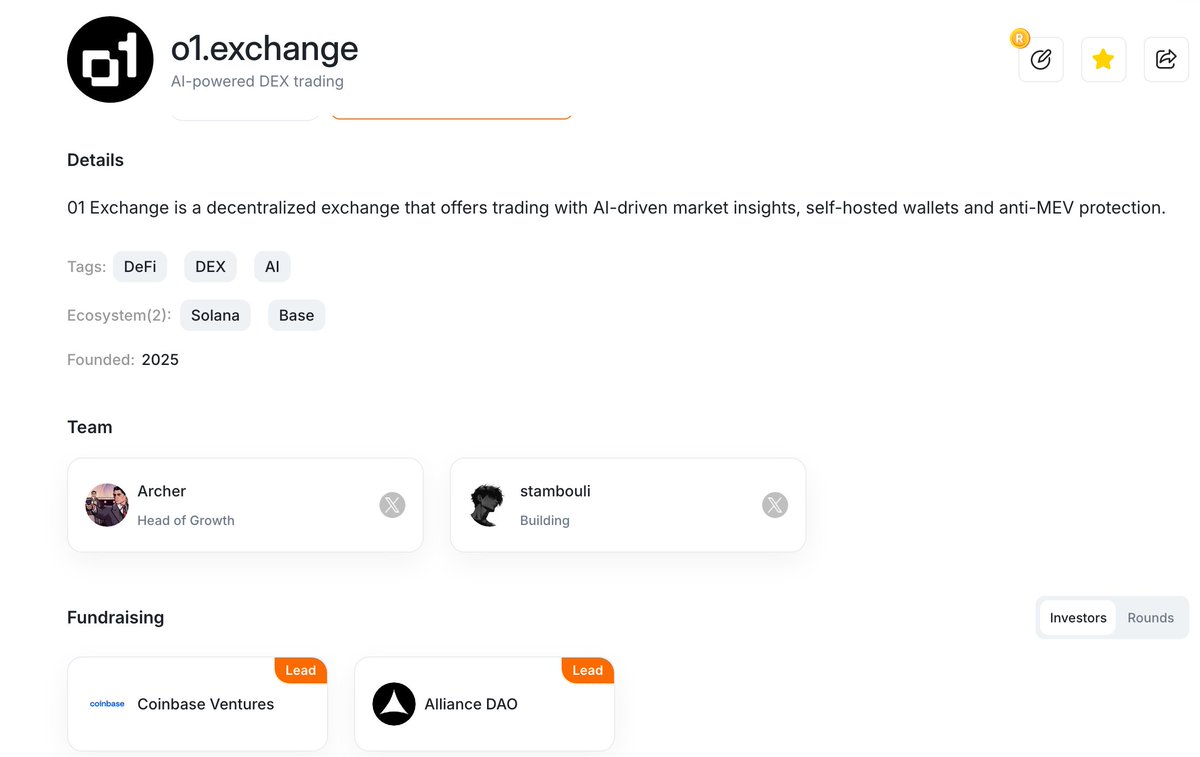This screenshot has width=1200, height=757.
Task: Switch to the Rounds tab
Action: pos(1150,618)
